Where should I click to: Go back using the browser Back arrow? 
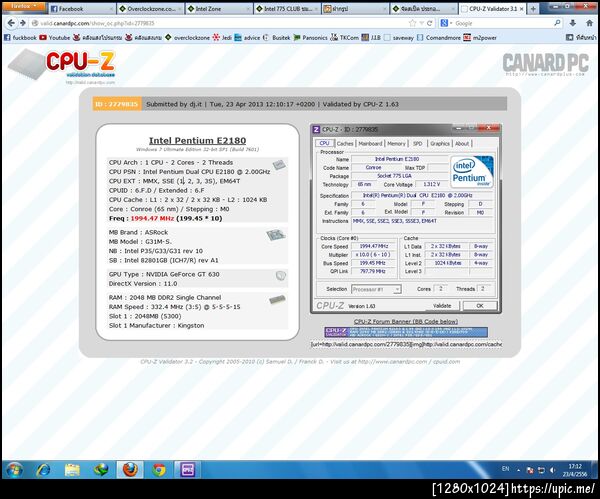(11, 23)
